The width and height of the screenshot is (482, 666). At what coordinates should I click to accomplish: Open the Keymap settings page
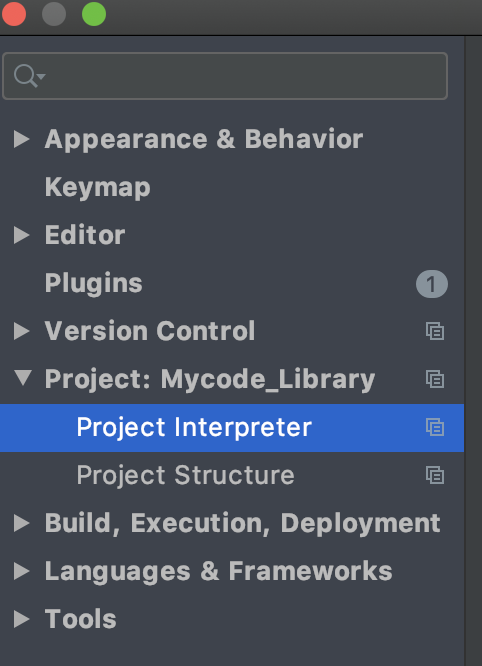[98, 188]
